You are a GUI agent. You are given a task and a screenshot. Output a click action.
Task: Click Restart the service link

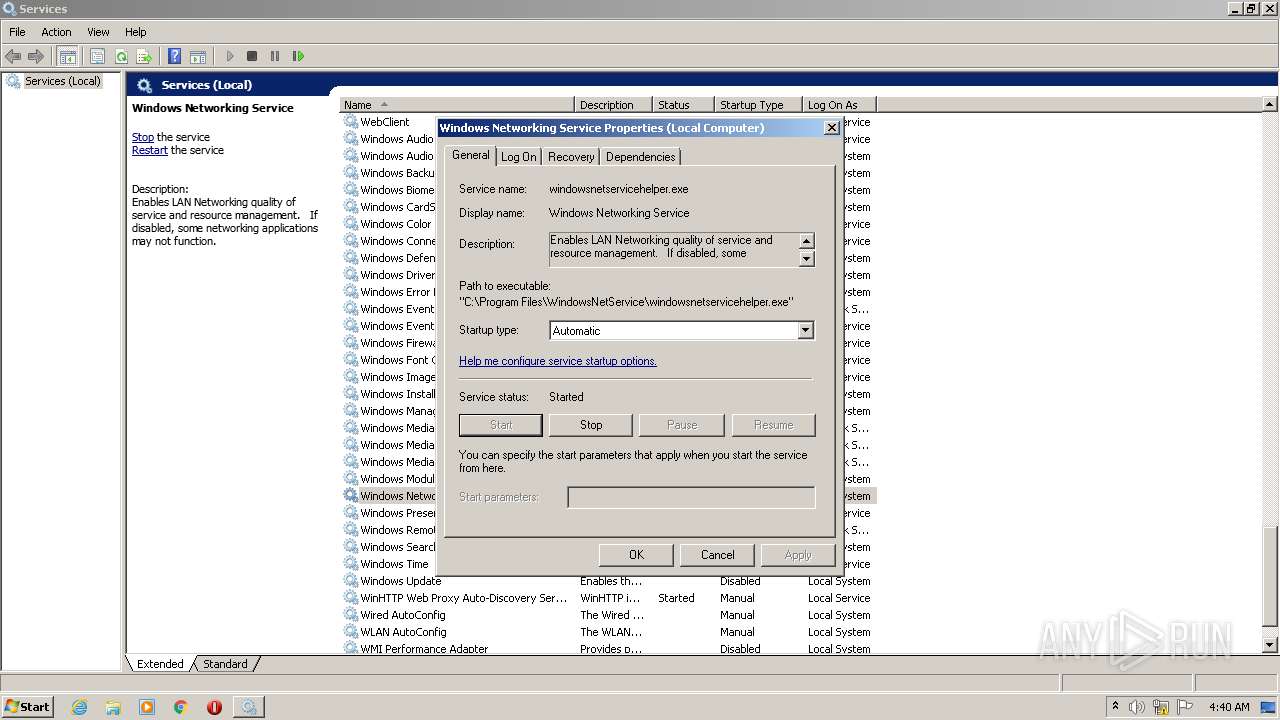pyautogui.click(x=149, y=150)
